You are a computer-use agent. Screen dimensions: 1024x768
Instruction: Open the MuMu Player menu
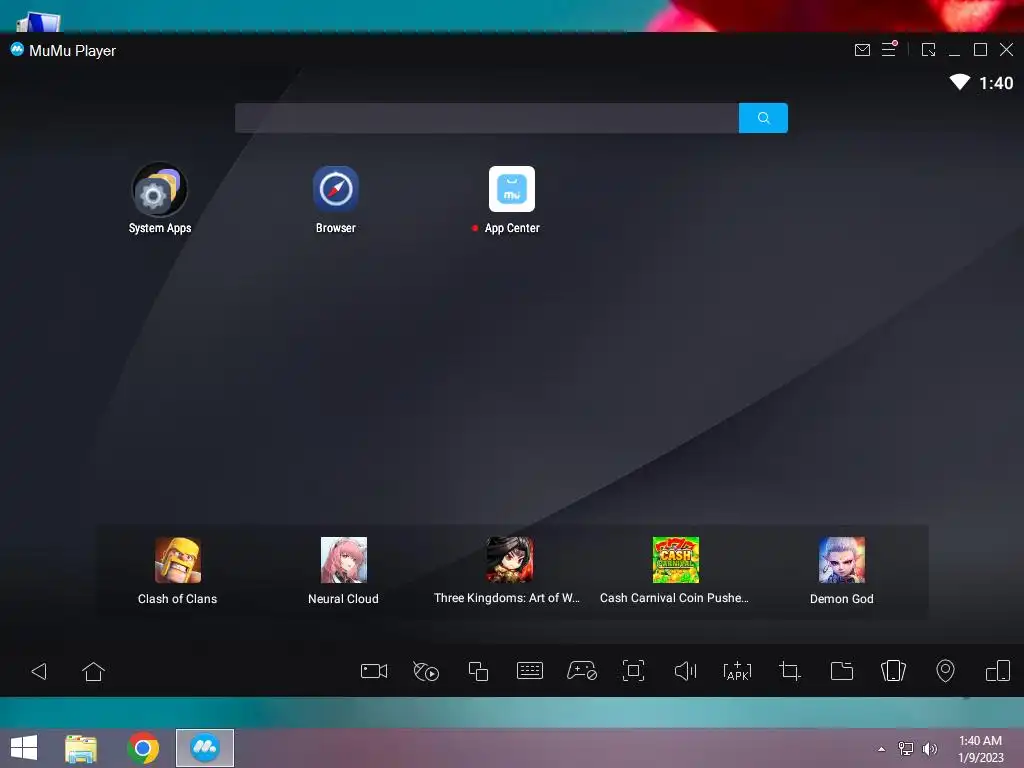click(x=889, y=49)
